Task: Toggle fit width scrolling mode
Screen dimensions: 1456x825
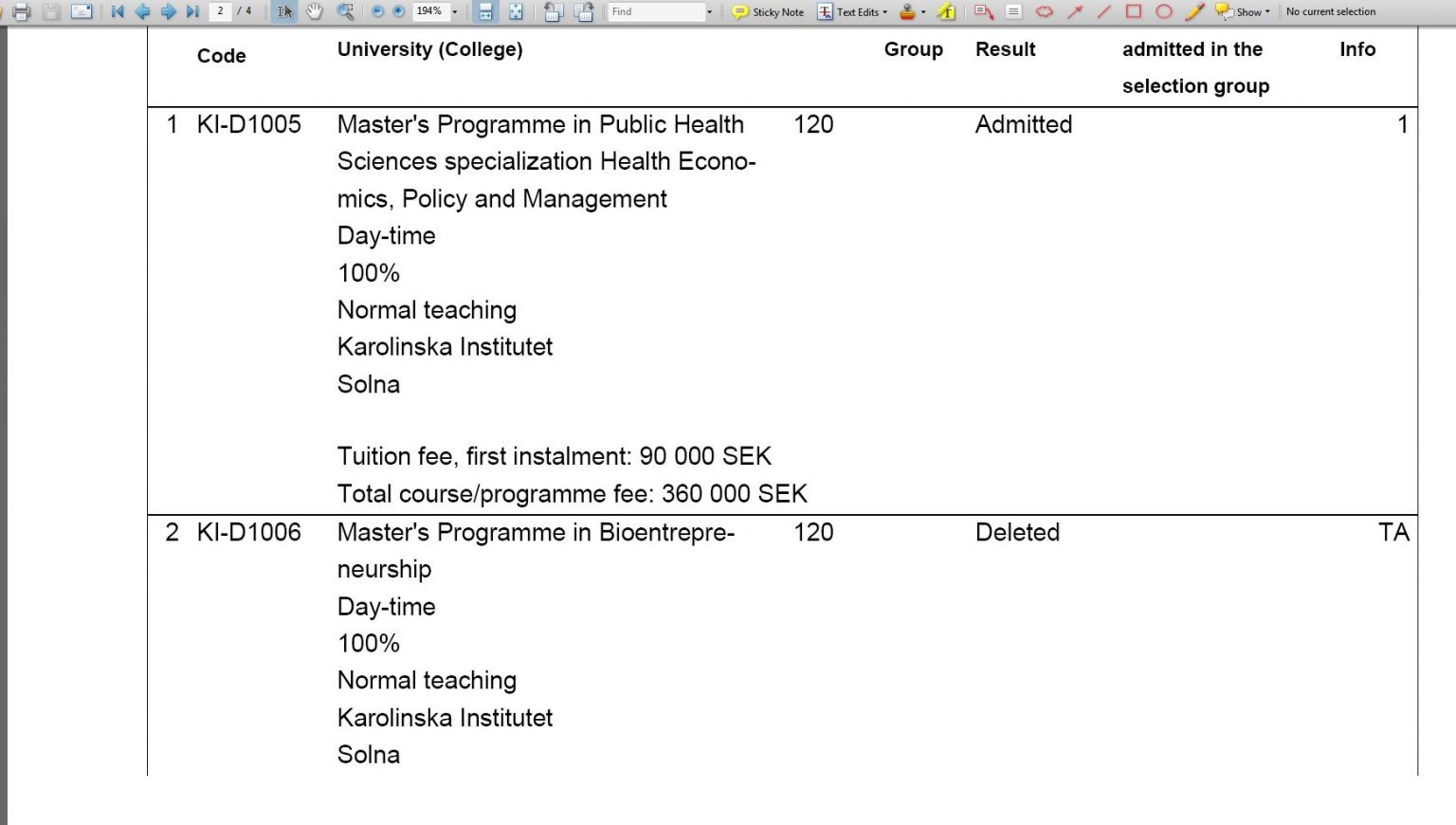Action: click(485, 12)
